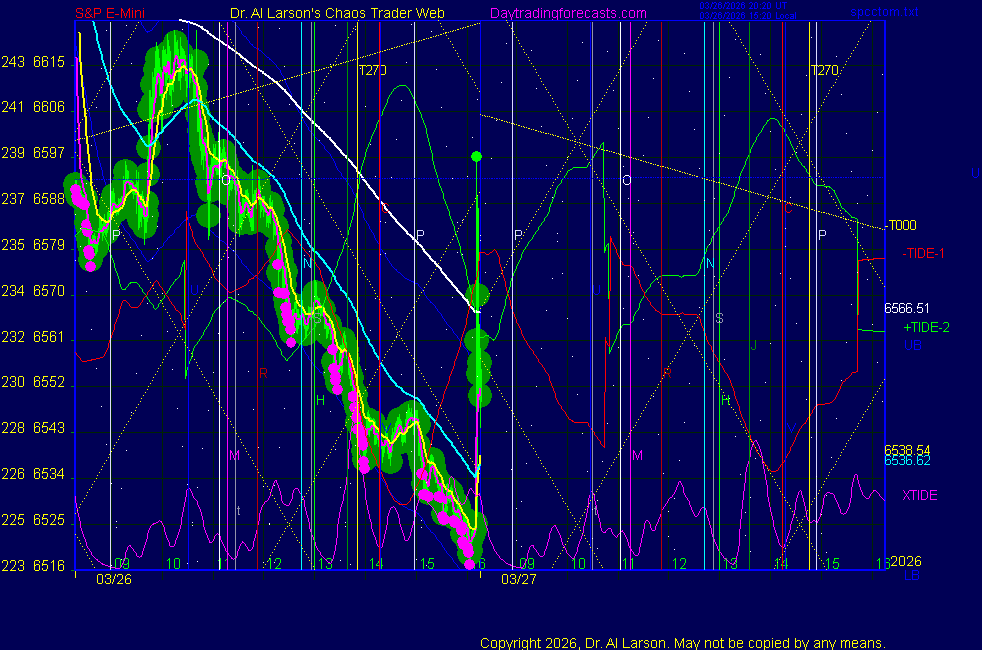This screenshot has height=650, width=982.
Task: Click the green +TIDE-2 legend label
Action: (927, 327)
